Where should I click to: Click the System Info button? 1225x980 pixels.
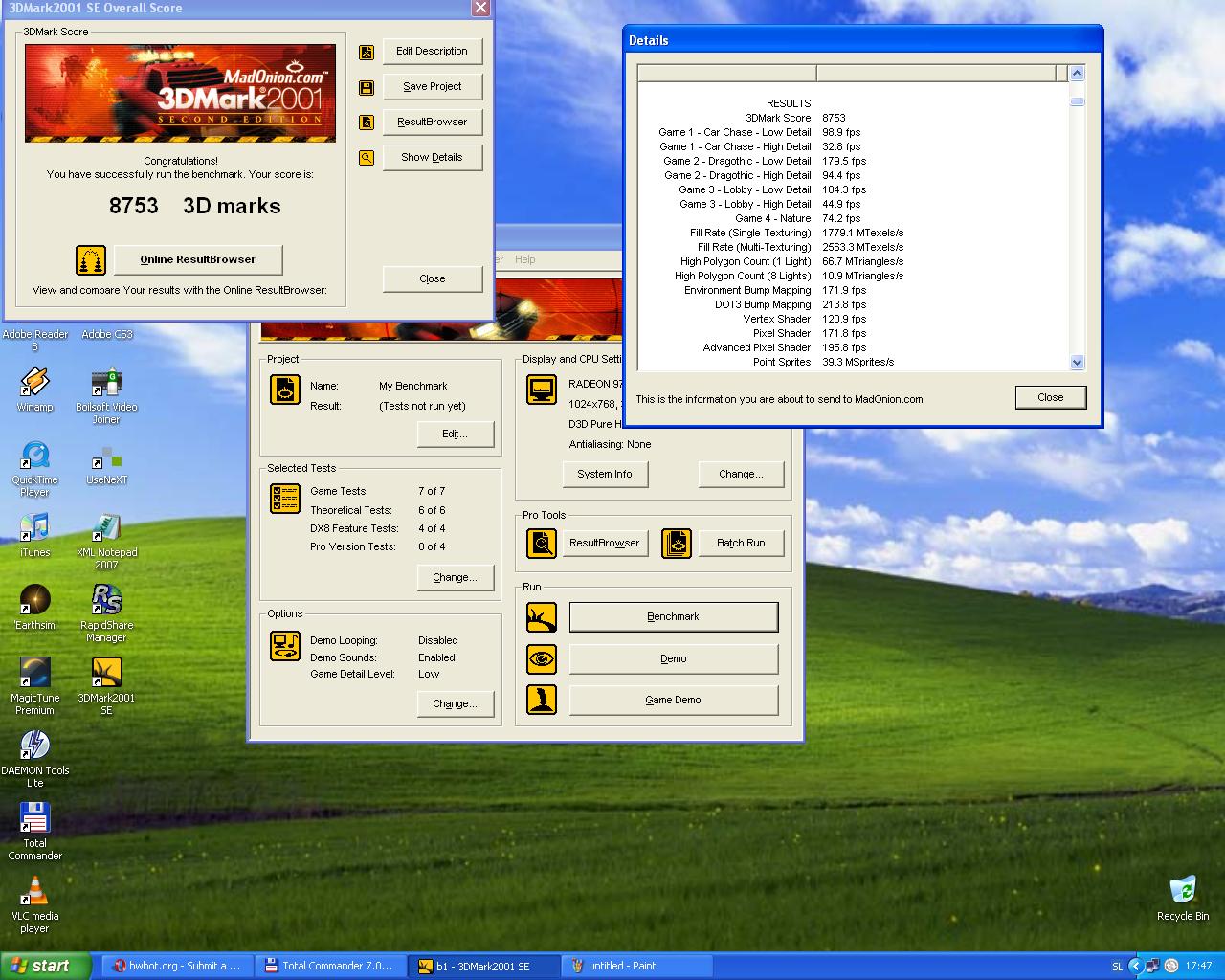point(605,475)
